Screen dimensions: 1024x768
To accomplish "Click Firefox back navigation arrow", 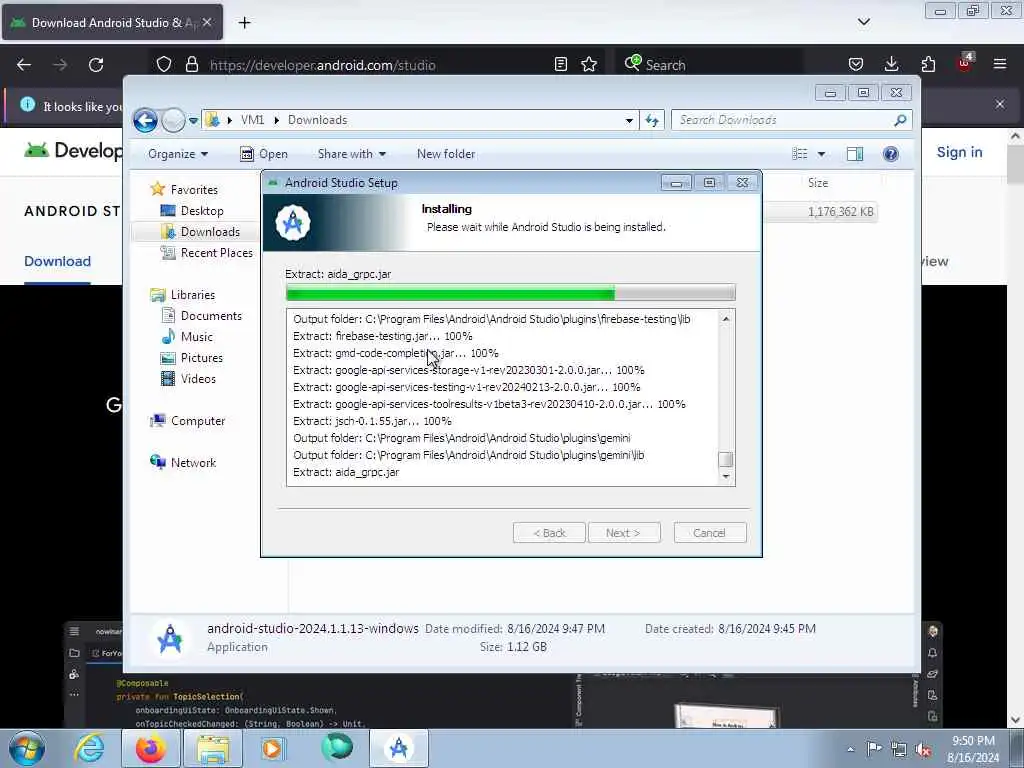I will 24,65.
